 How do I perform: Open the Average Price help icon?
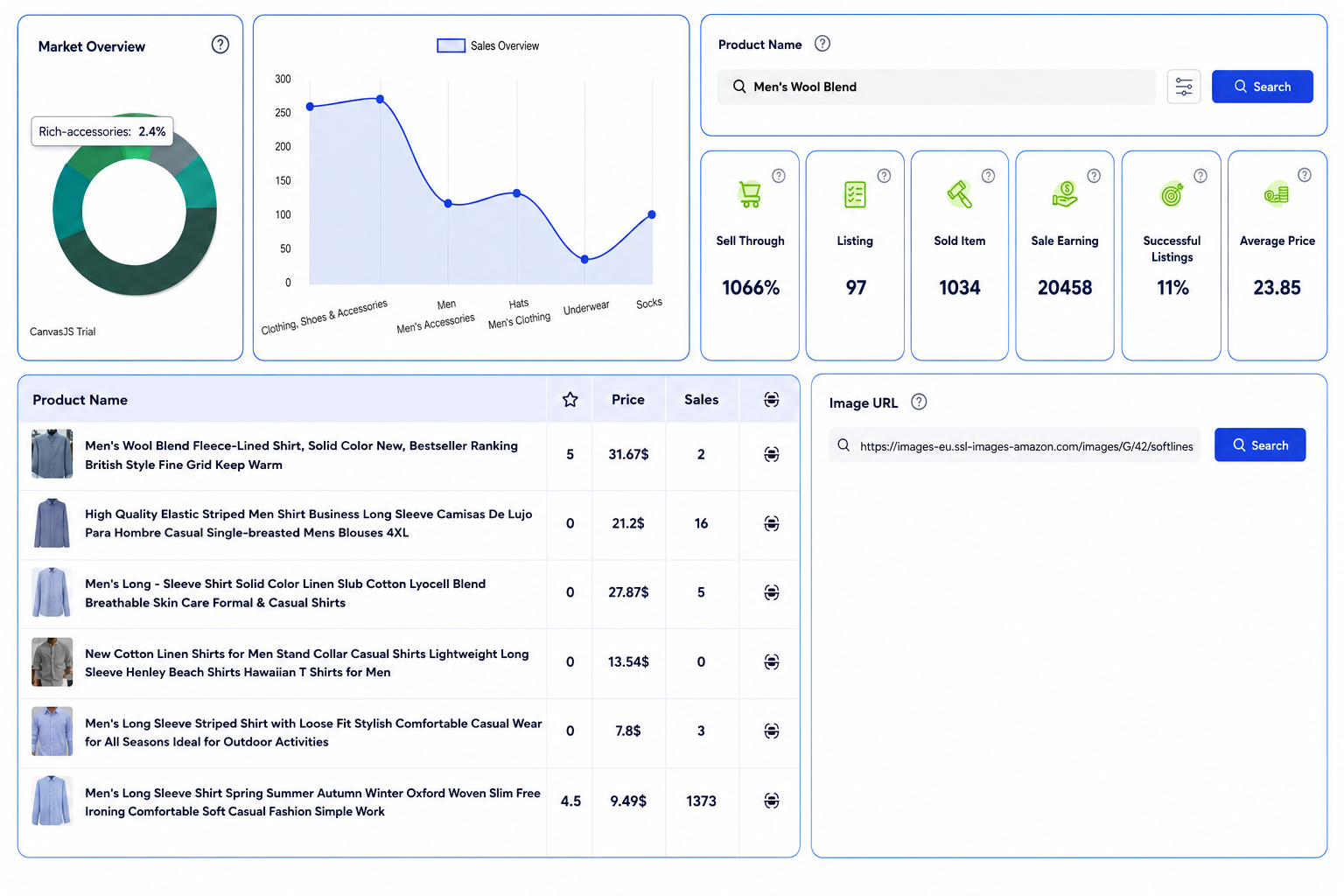tap(1305, 175)
